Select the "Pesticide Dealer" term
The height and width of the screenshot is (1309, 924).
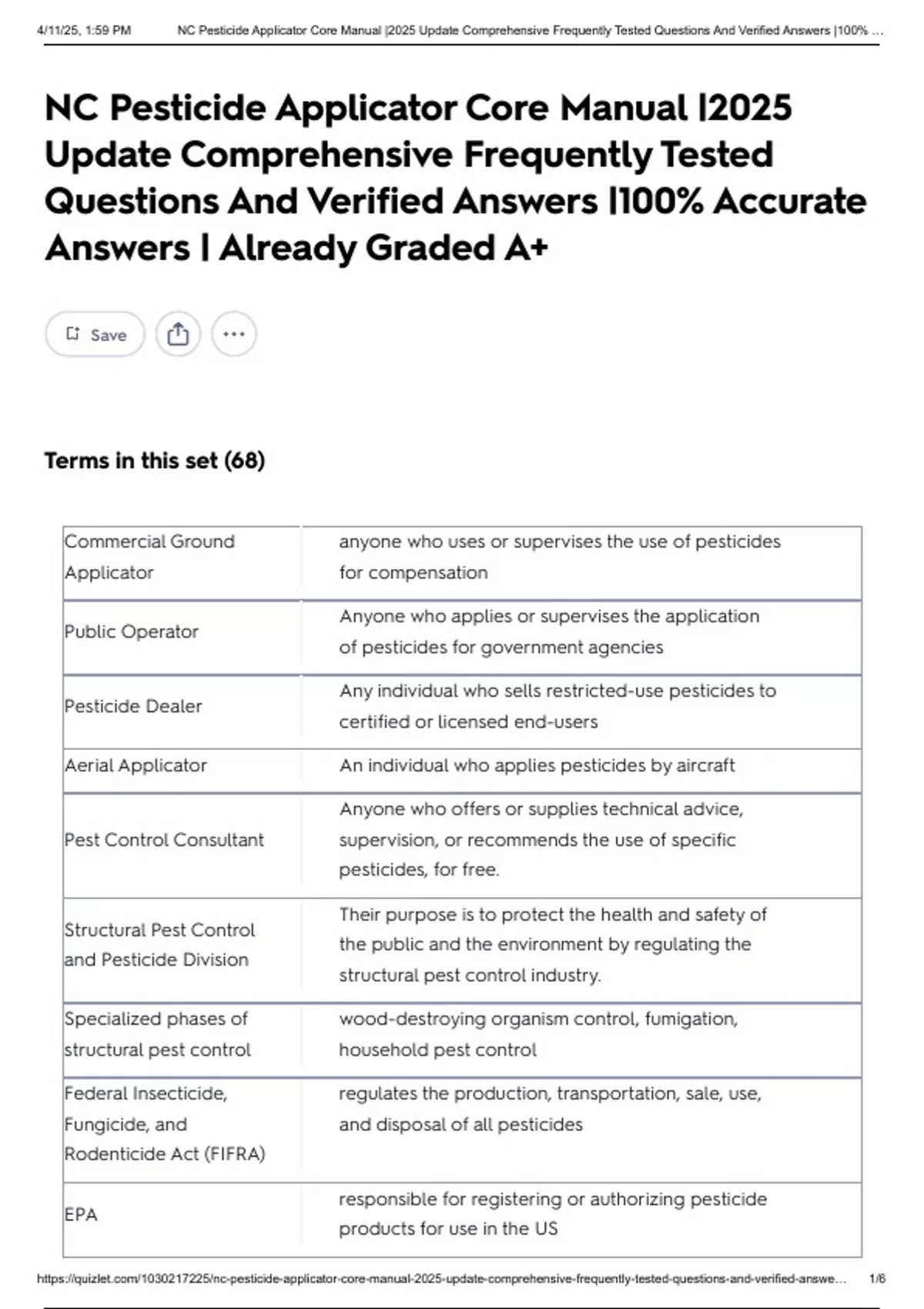pos(133,706)
